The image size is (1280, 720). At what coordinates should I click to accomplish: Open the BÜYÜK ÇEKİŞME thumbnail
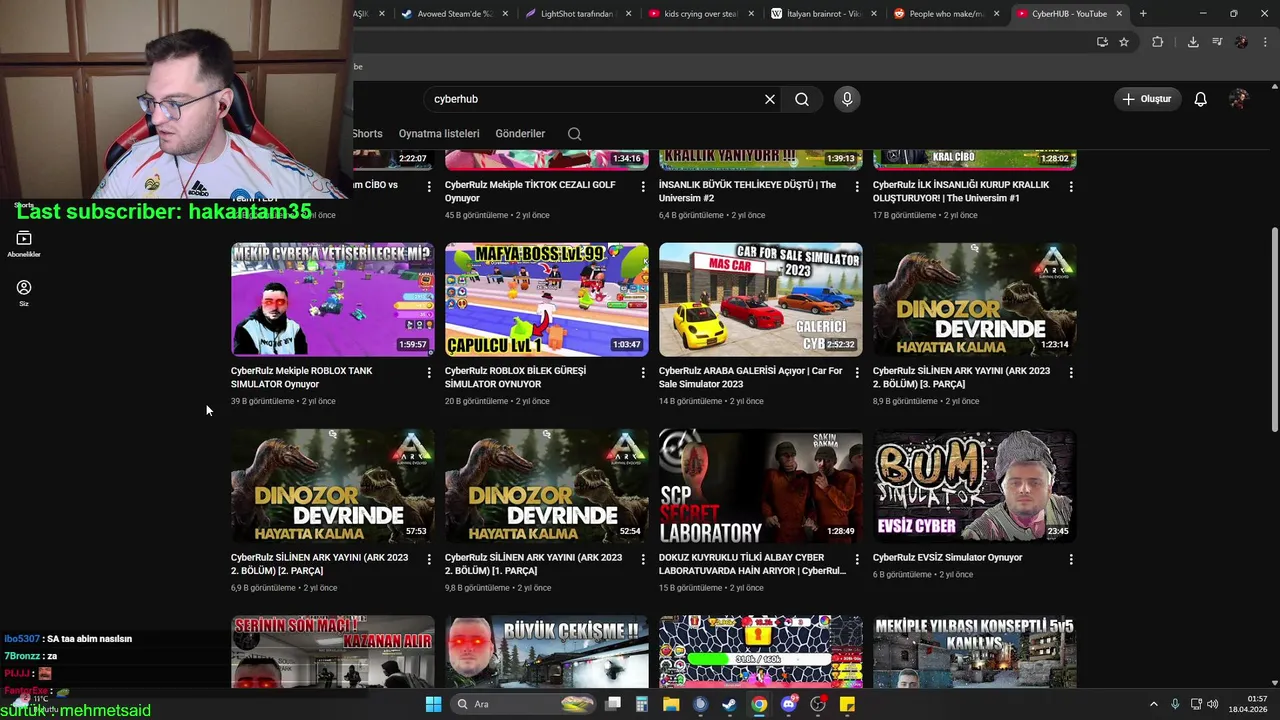(546, 652)
